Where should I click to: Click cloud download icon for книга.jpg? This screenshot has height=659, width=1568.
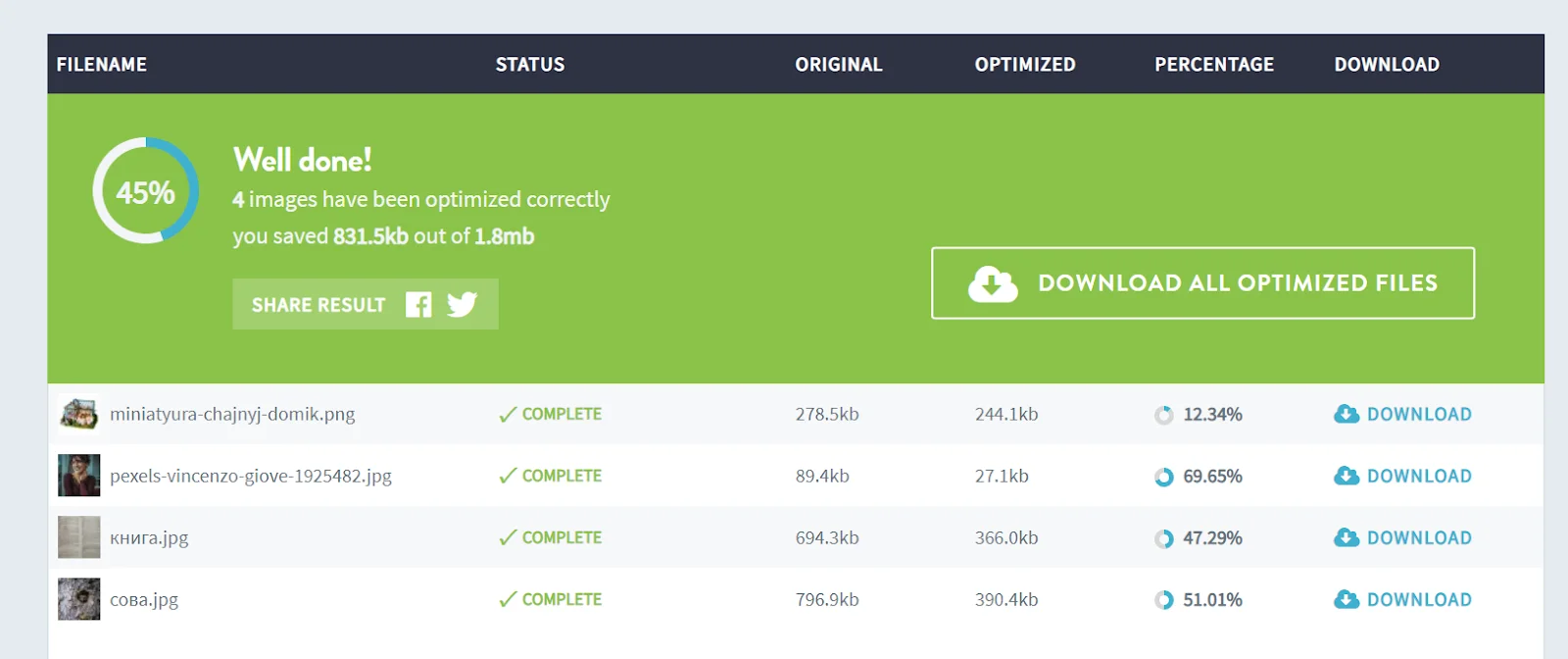point(1347,537)
